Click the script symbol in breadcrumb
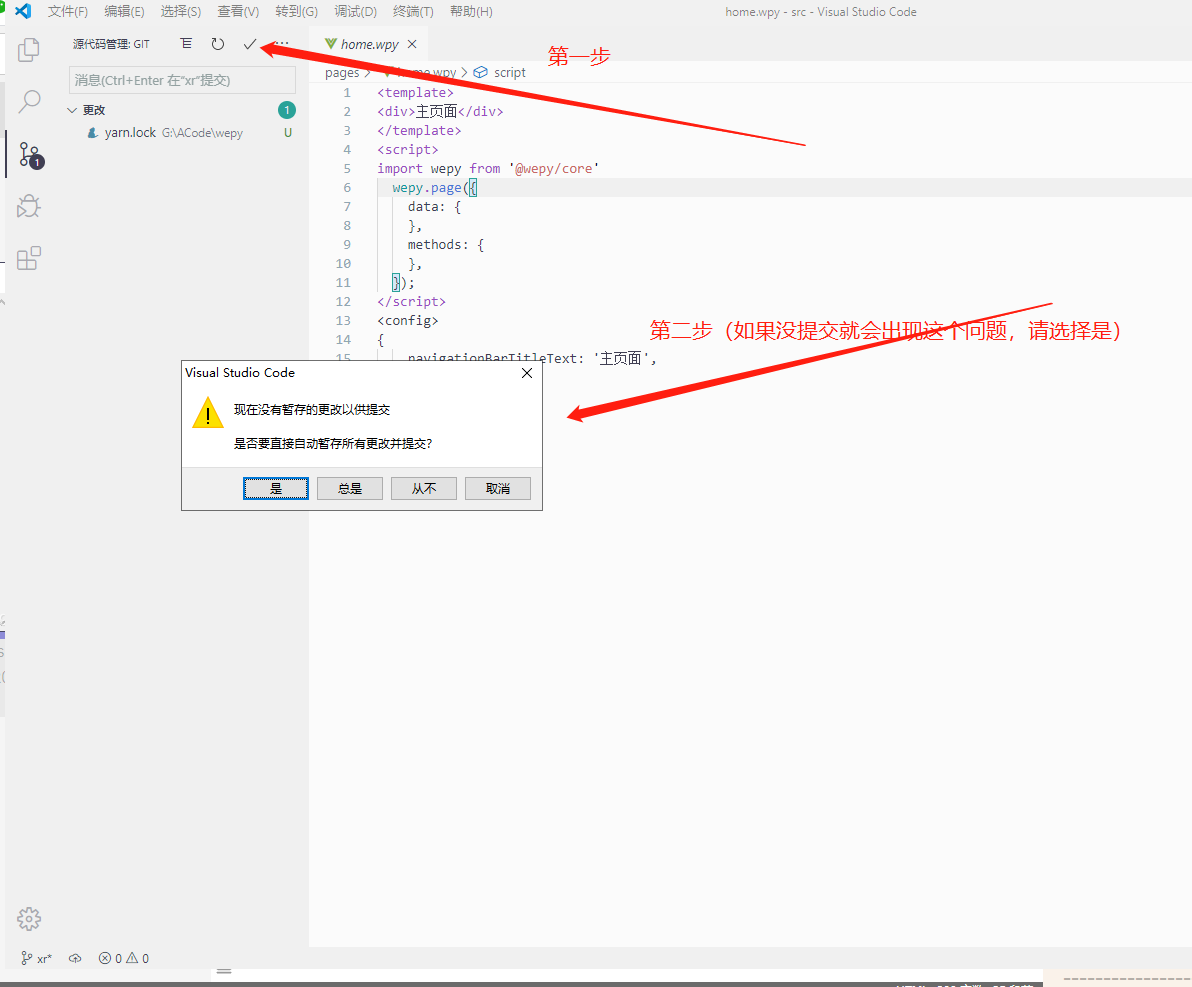Viewport: 1192px width, 987px height. click(x=499, y=72)
